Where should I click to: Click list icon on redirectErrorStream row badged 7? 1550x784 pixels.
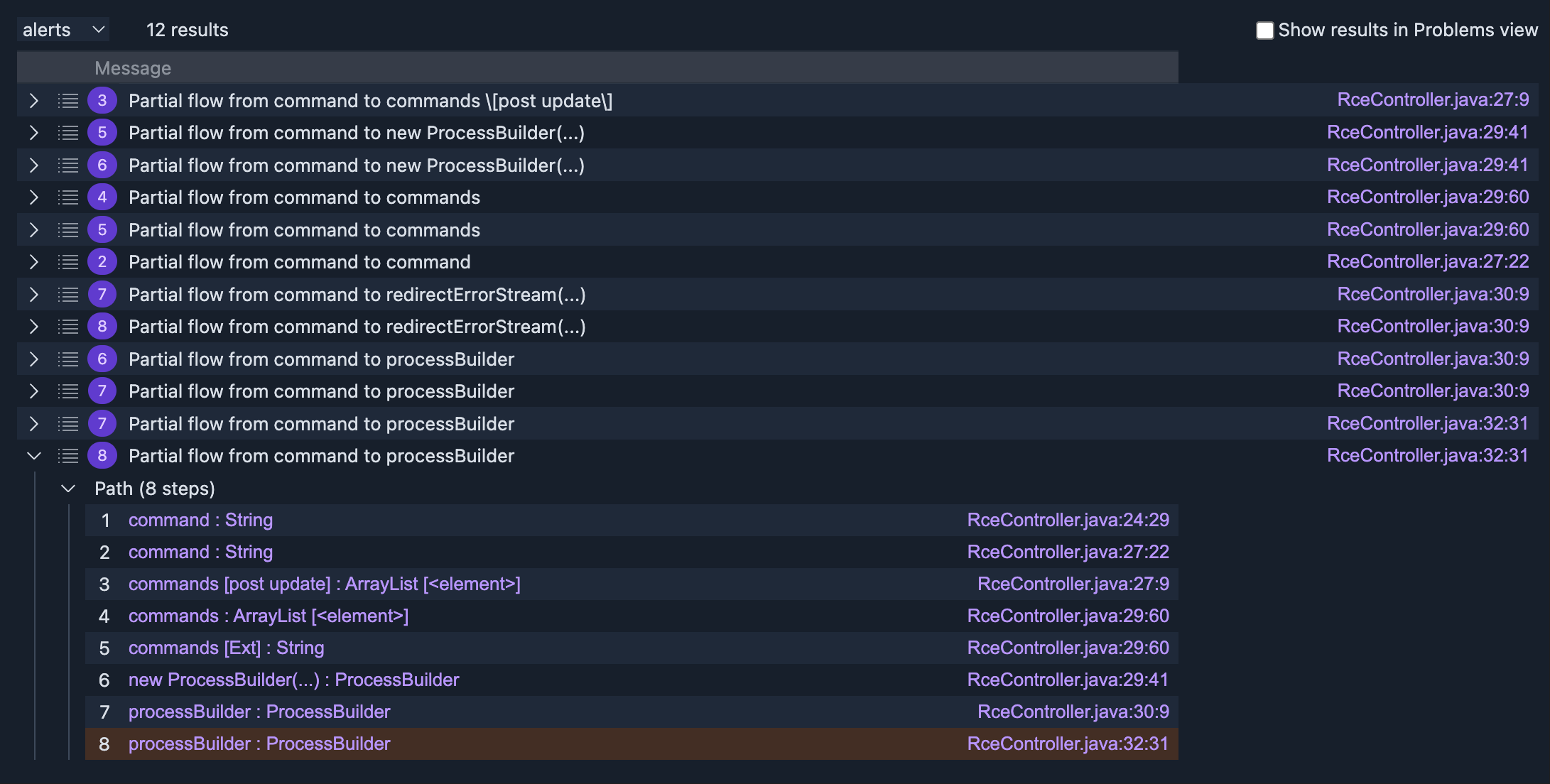[x=68, y=295]
